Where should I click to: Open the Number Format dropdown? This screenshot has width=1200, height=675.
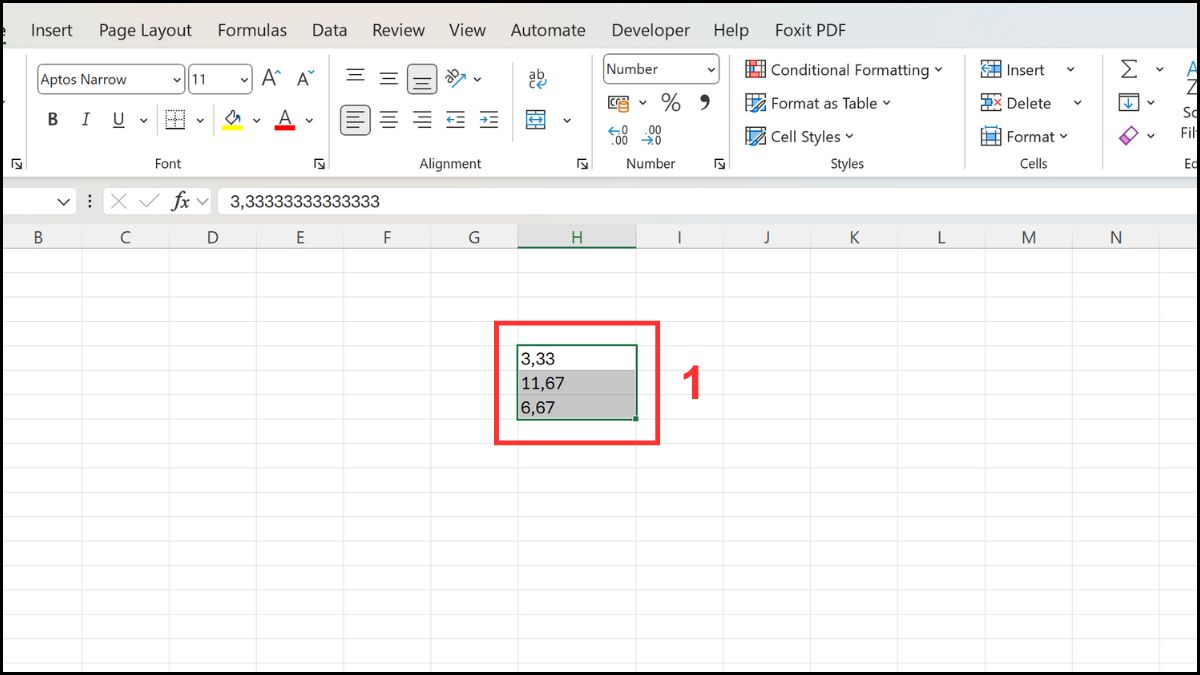(x=710, y=69)
